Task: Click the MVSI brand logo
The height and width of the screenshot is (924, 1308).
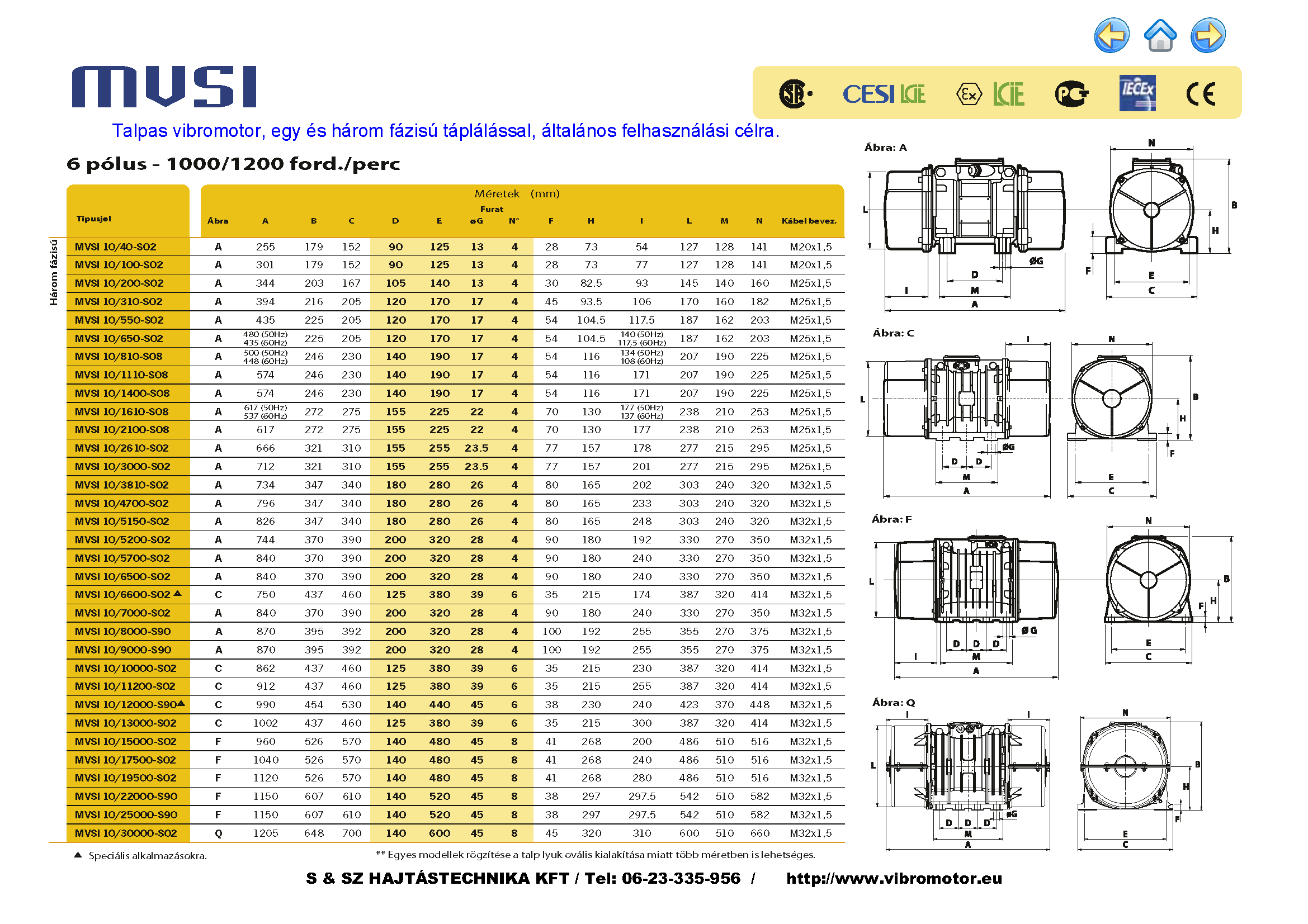Action: click(164, 87)
